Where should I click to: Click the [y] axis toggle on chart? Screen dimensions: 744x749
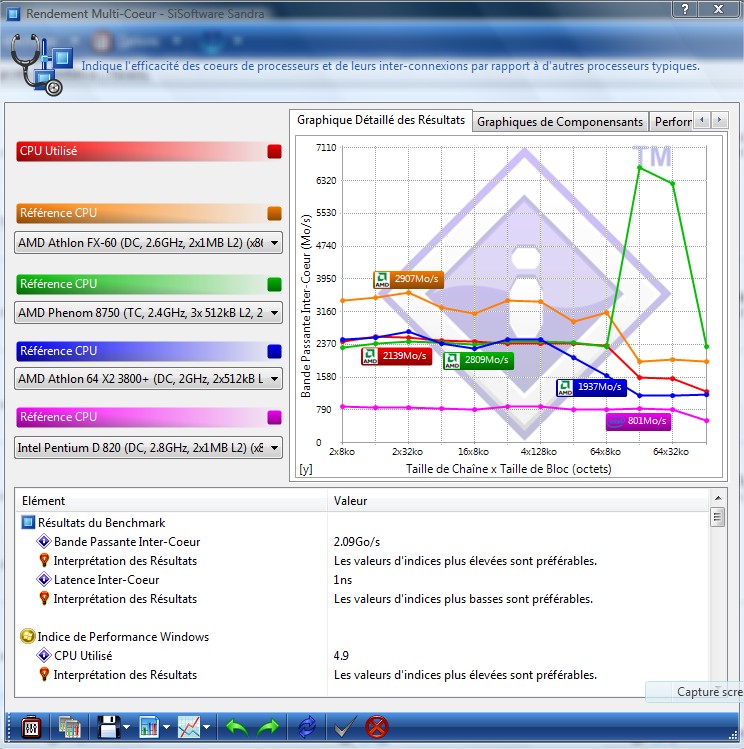click(306, 469)
